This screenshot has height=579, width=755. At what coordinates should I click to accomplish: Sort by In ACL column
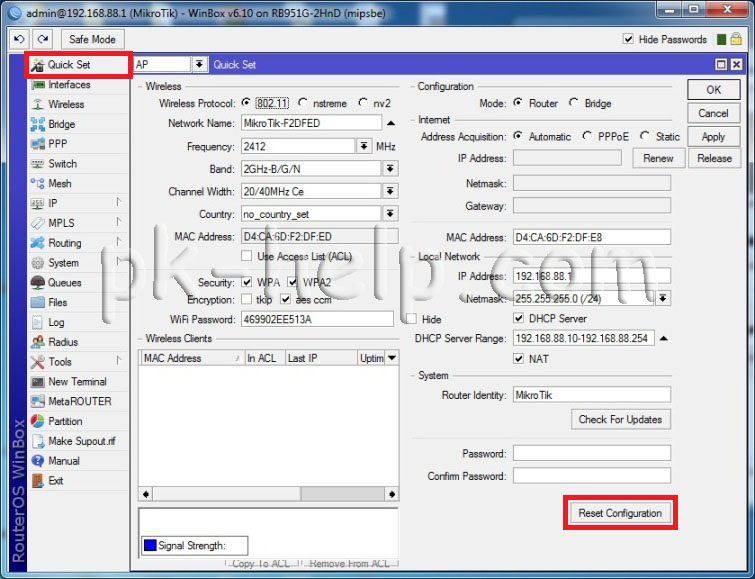(x=265, y=358)
